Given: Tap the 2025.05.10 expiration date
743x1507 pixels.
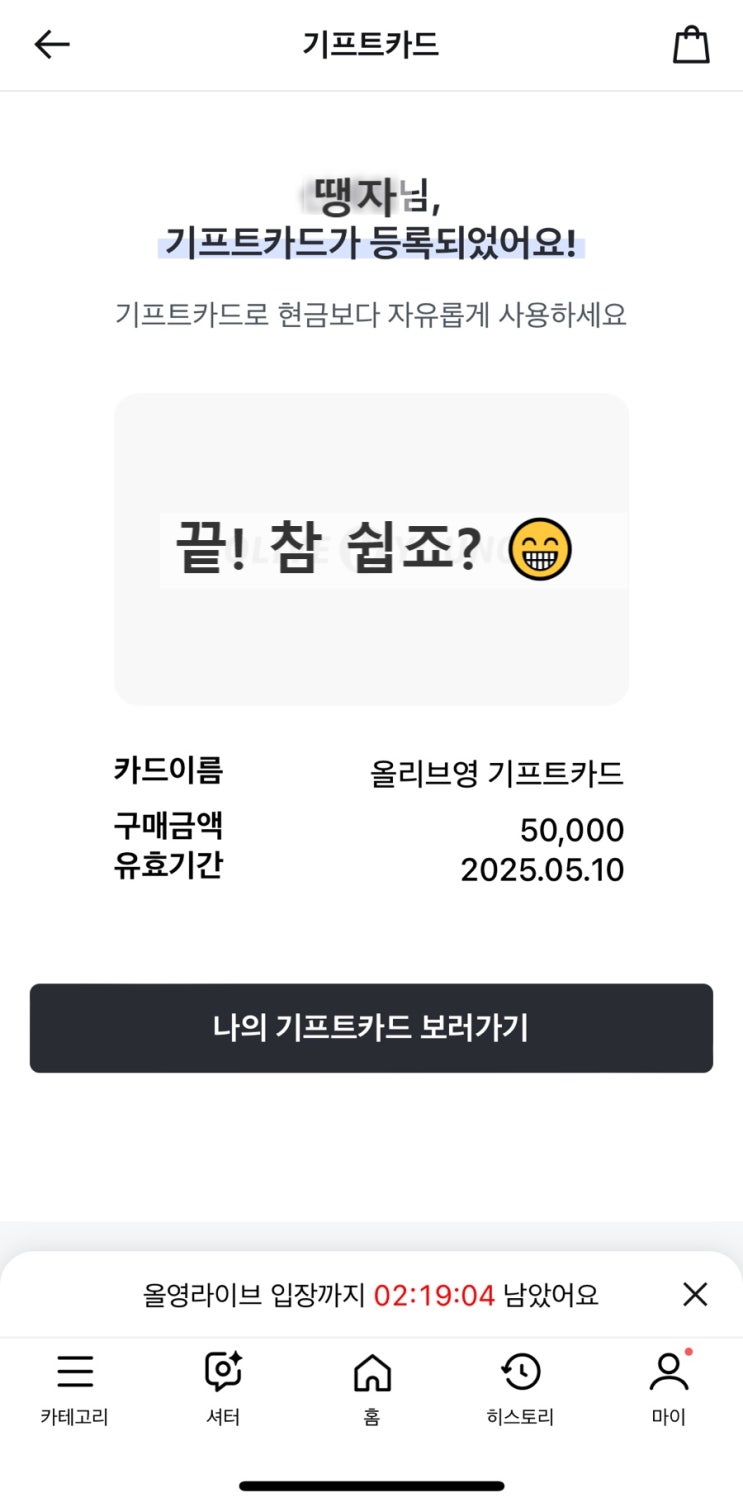Looking at the screenshot, I should click(542, 870).
